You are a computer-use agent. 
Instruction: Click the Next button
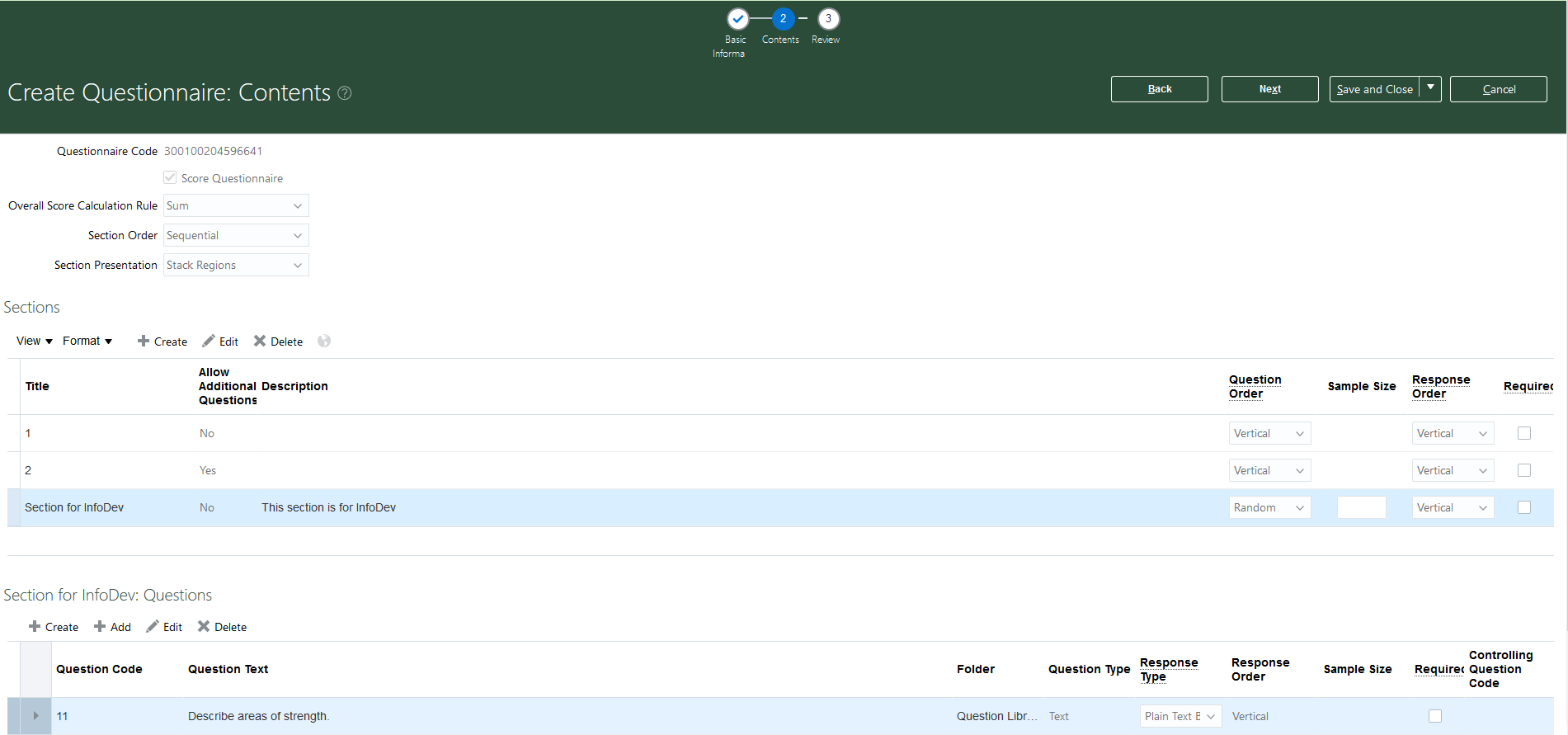pos(1269,89)
